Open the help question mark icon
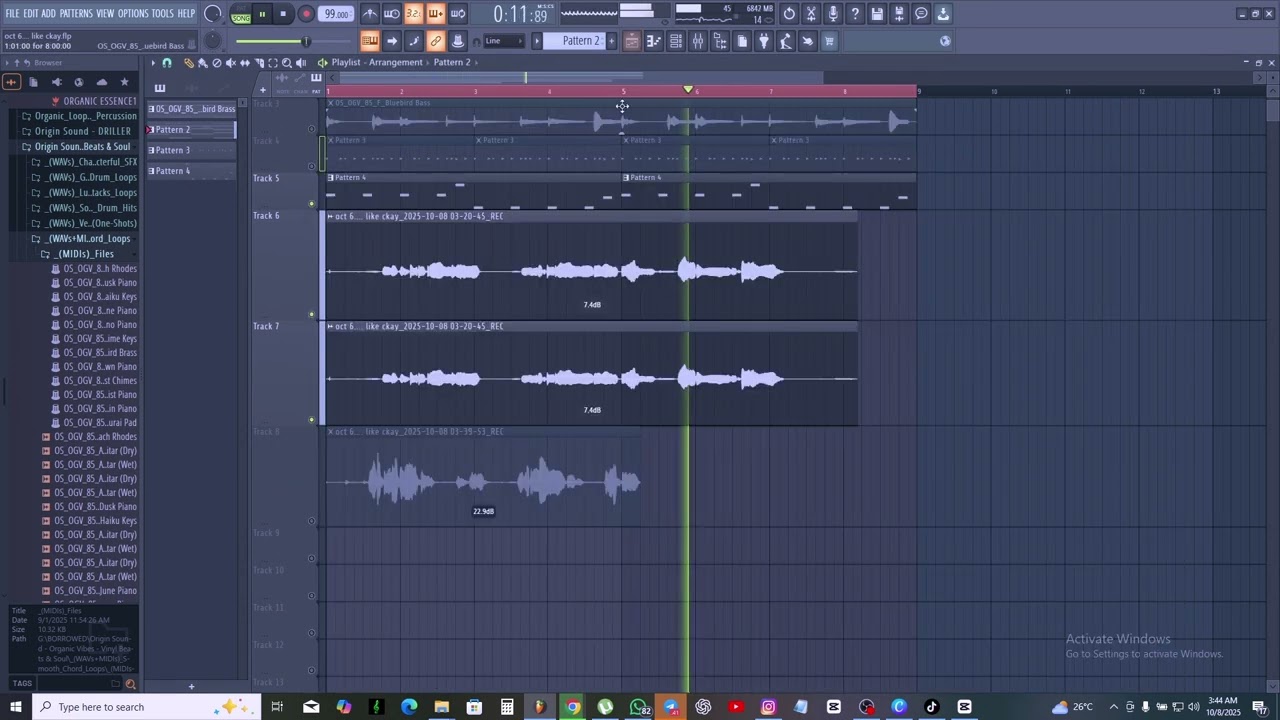The height and width of the screenshot is (720, 1280). (856, 14)
